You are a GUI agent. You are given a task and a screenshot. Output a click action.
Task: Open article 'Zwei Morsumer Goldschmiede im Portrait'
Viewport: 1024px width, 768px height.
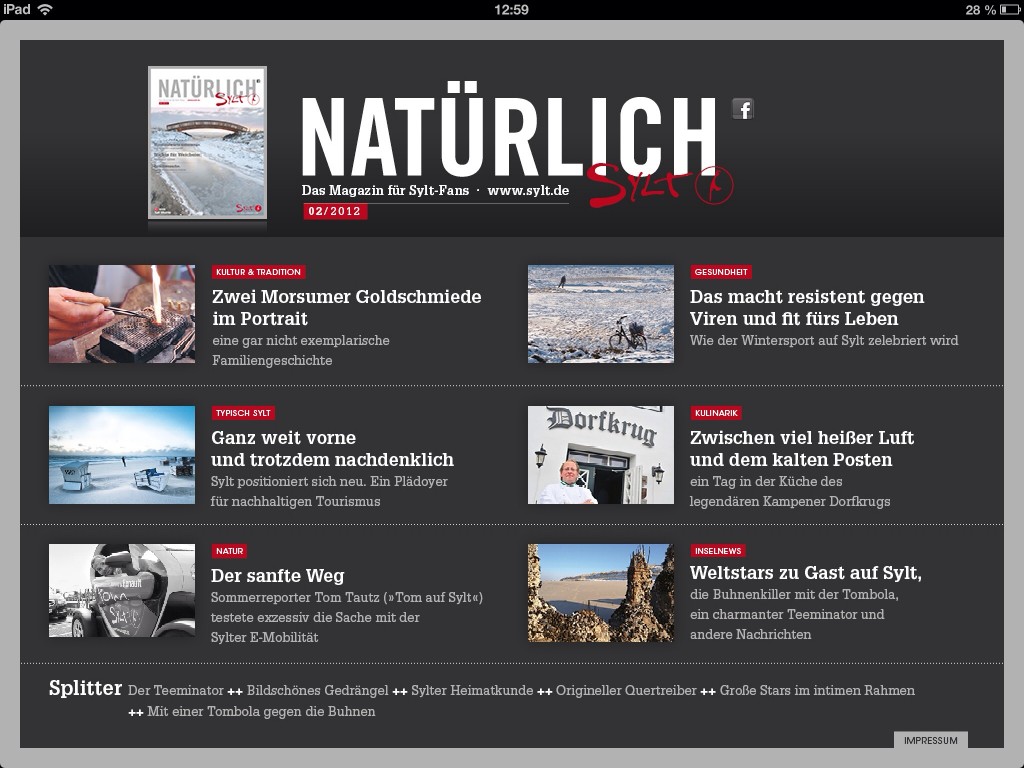345,308
